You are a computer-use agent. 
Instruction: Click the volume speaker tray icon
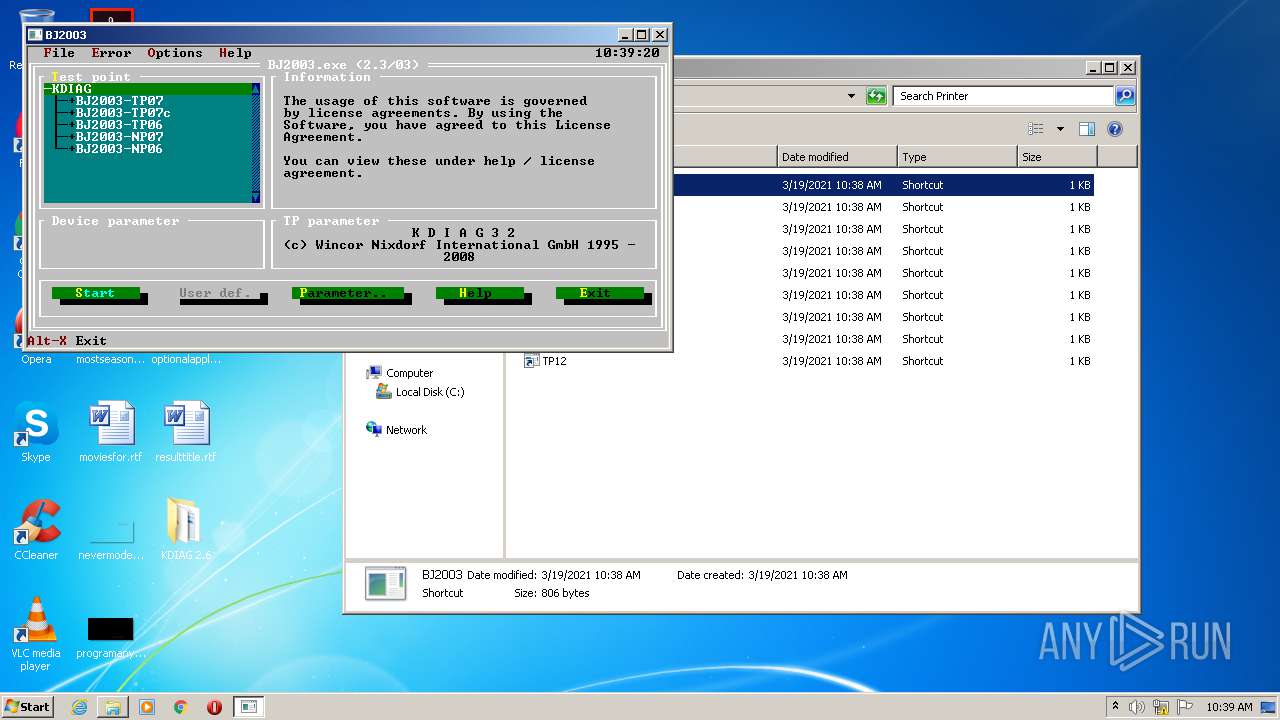point(1137,707)
